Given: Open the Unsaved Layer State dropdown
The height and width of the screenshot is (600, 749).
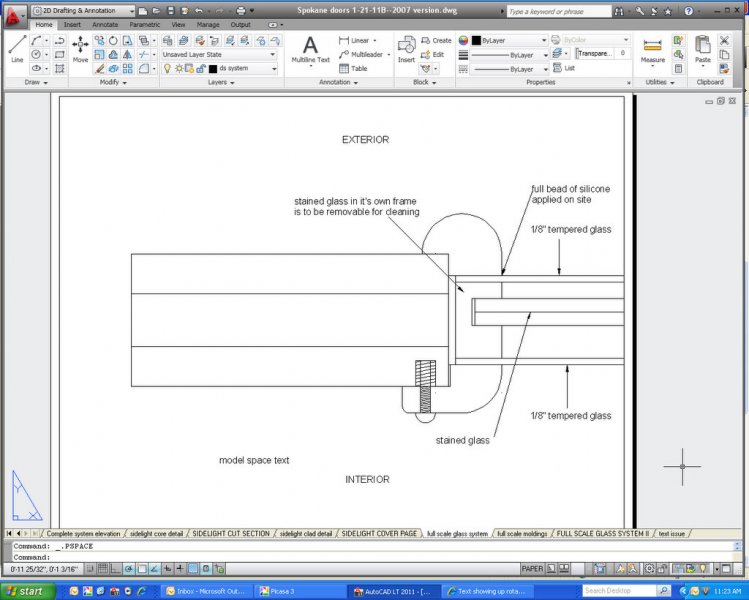Looking at the screenshot, I should [219, 54].
